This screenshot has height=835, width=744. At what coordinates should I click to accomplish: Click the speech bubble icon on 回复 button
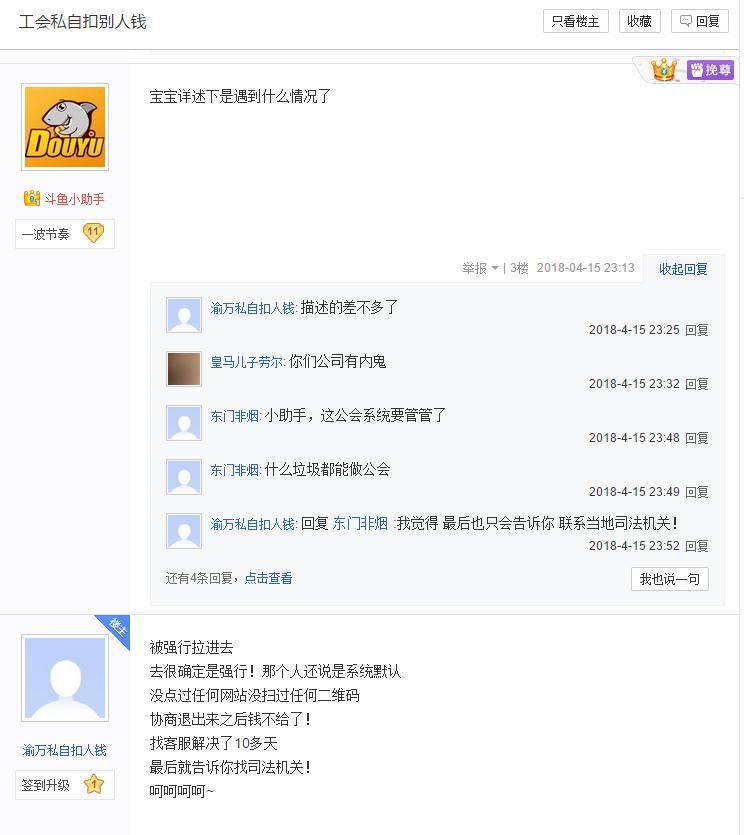[x=686, y=20]
